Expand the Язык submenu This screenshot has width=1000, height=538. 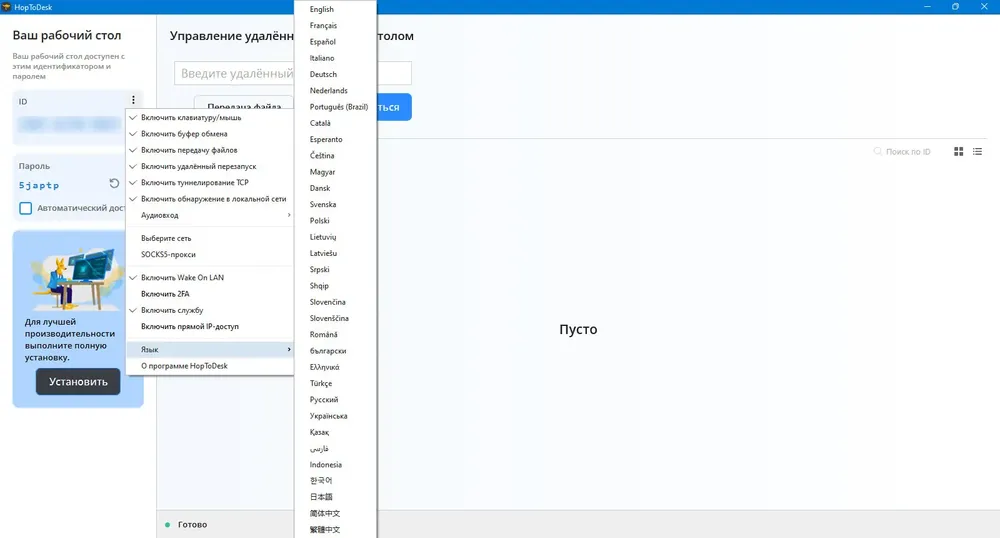(x=210, y=349)
